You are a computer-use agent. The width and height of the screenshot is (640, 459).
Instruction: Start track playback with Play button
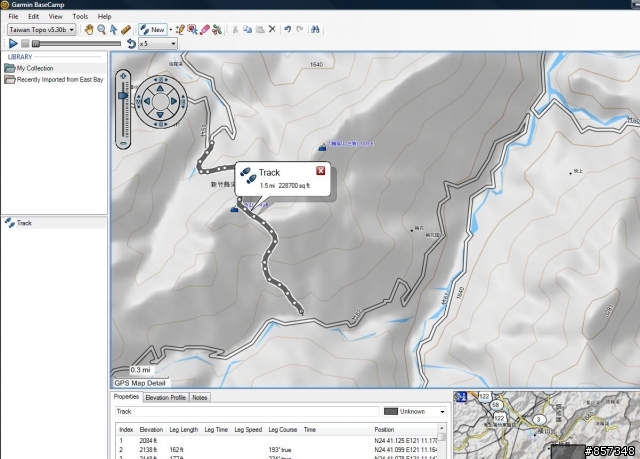tap(13, 43)
